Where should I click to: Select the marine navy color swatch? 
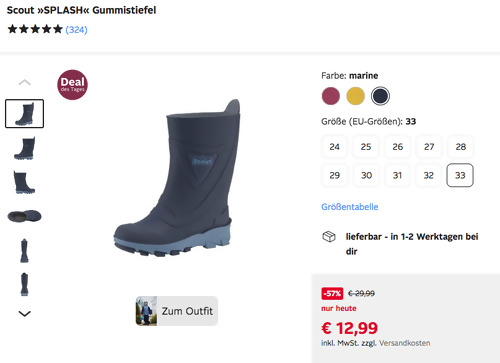coord(380,96)
